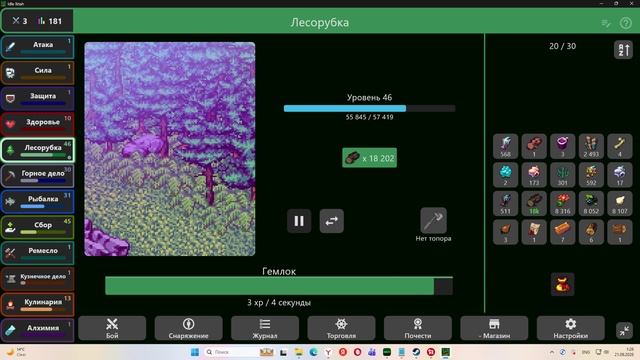Open the Снаряжение screen

coord(188,328)
